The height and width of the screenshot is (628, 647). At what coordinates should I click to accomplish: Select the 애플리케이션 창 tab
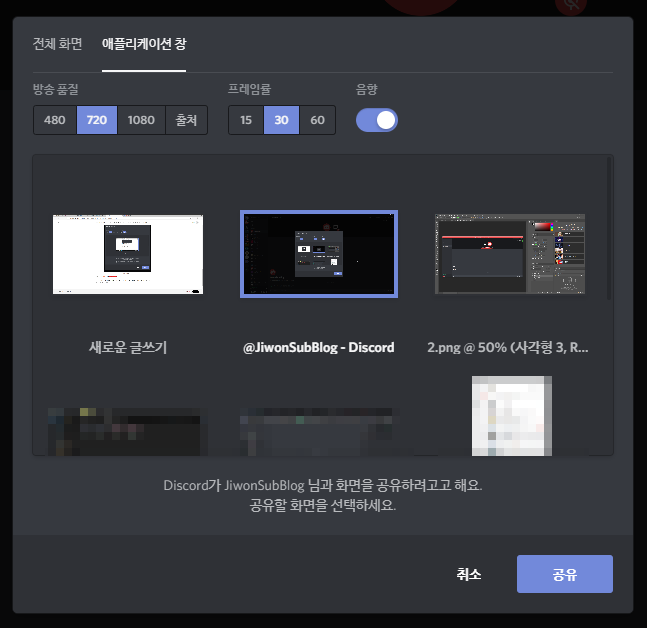click(x=144, y=44)
